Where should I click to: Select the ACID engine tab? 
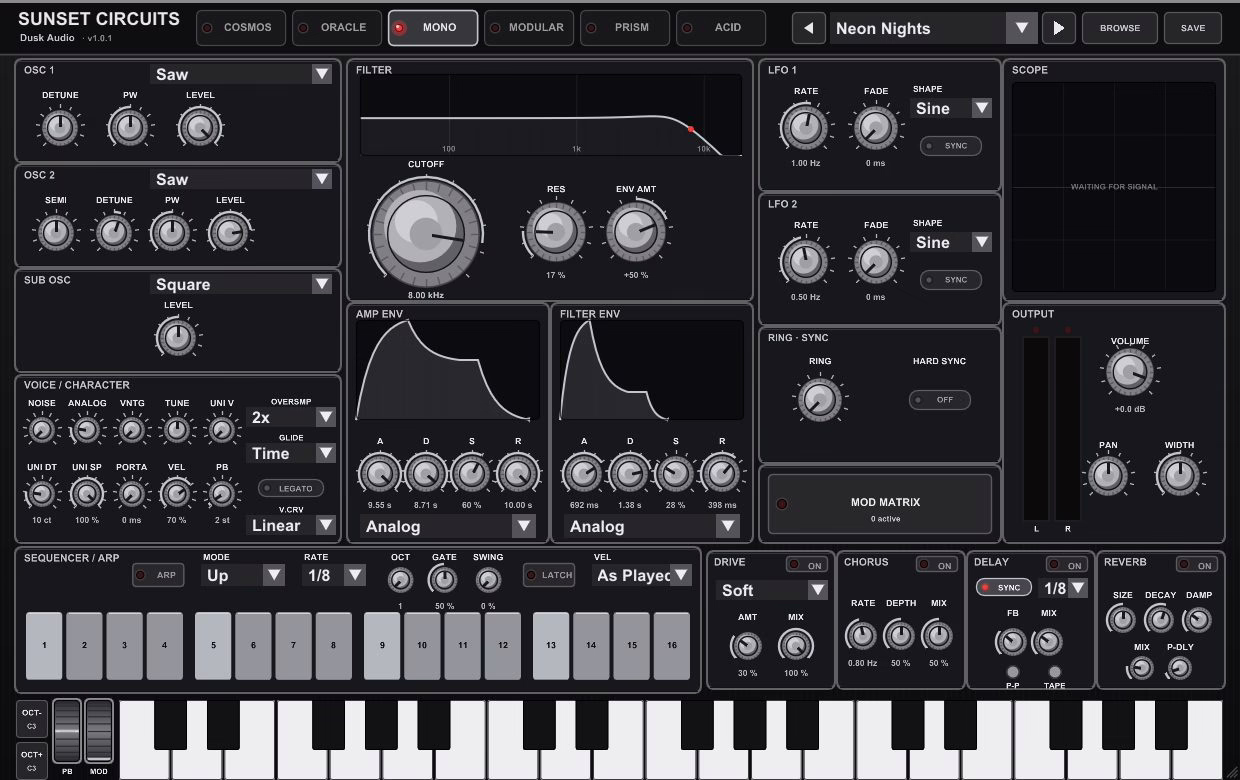pyautogui.click(x=720, y=28)
